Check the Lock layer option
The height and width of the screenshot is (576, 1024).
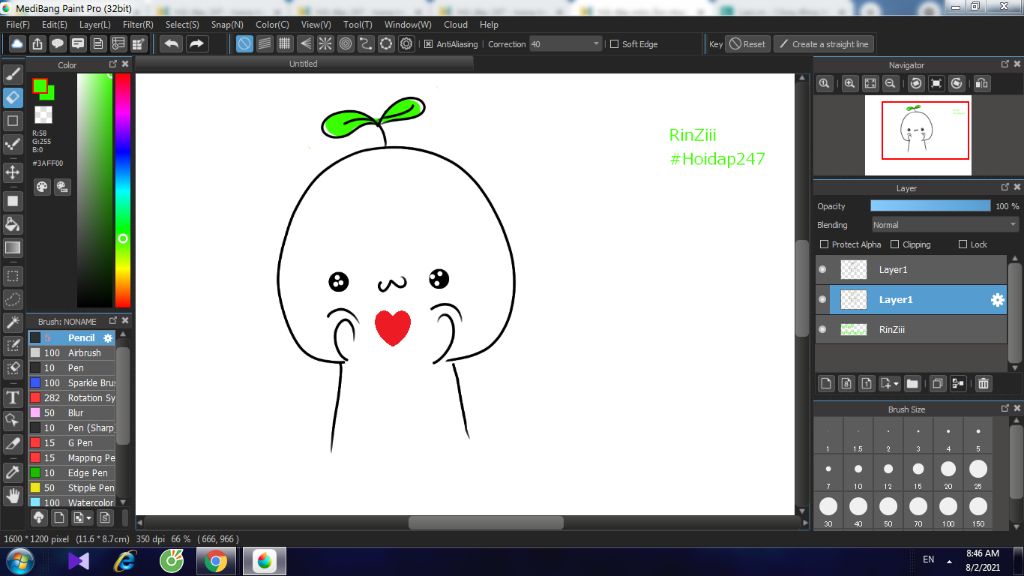tap(963, 245)
